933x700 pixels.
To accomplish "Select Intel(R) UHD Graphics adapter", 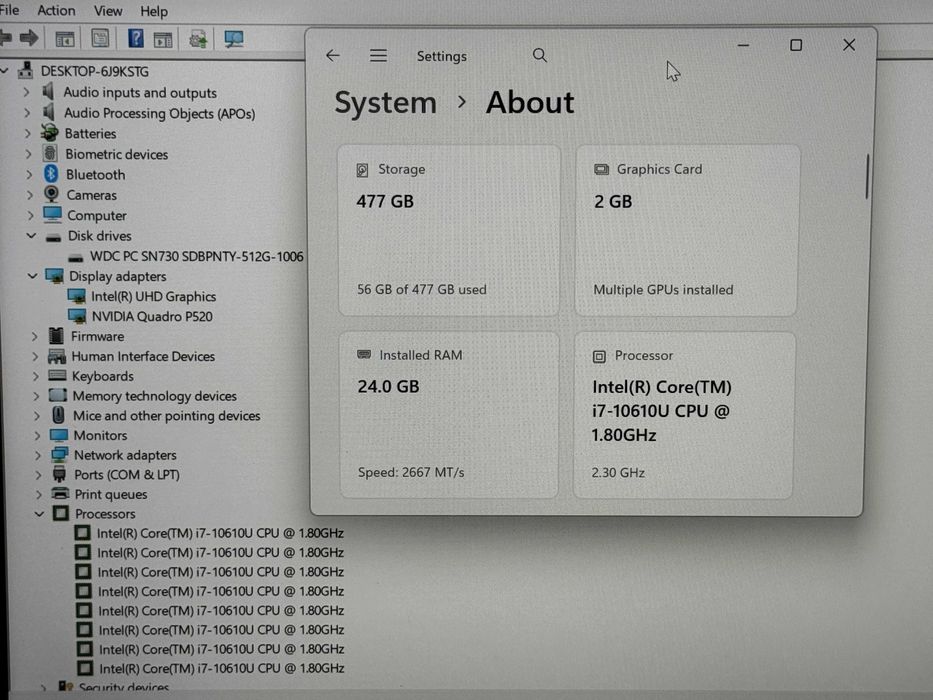I will tap(154, 296).
